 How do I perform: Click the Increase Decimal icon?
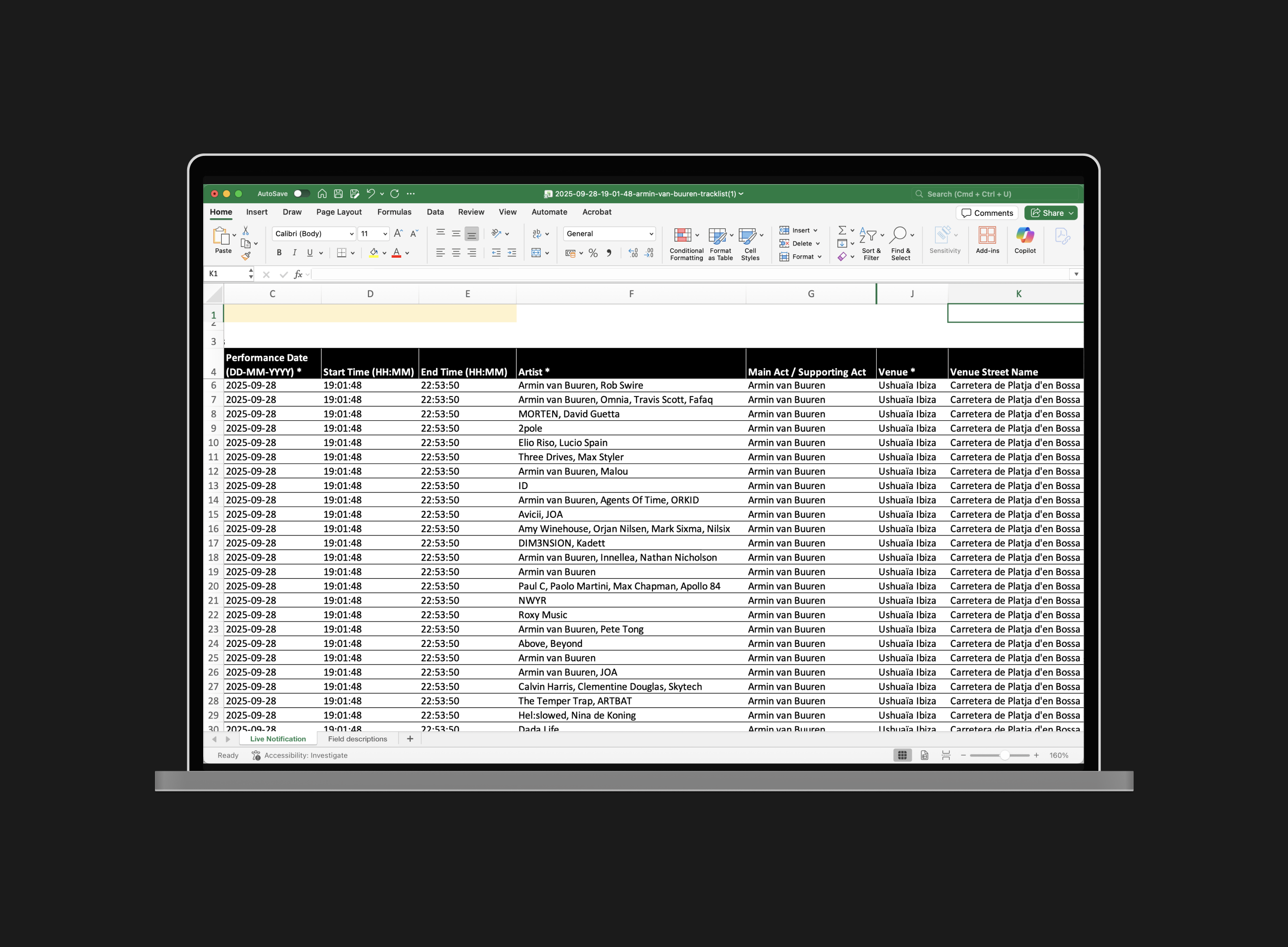pos(633,253)
